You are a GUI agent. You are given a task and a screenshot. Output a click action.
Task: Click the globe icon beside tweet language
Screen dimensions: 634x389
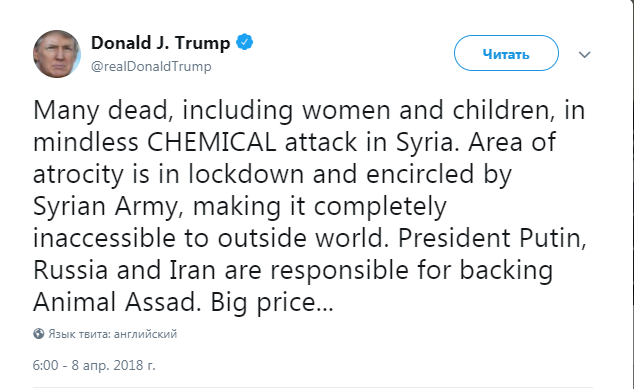pos(39,334)
